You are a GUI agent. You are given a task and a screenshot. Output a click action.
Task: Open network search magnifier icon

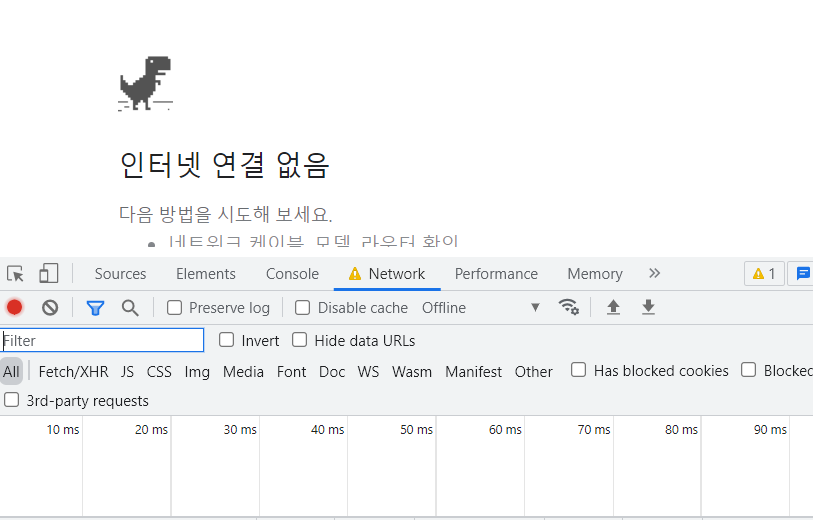pyautogui.click(x=130, y=308)
